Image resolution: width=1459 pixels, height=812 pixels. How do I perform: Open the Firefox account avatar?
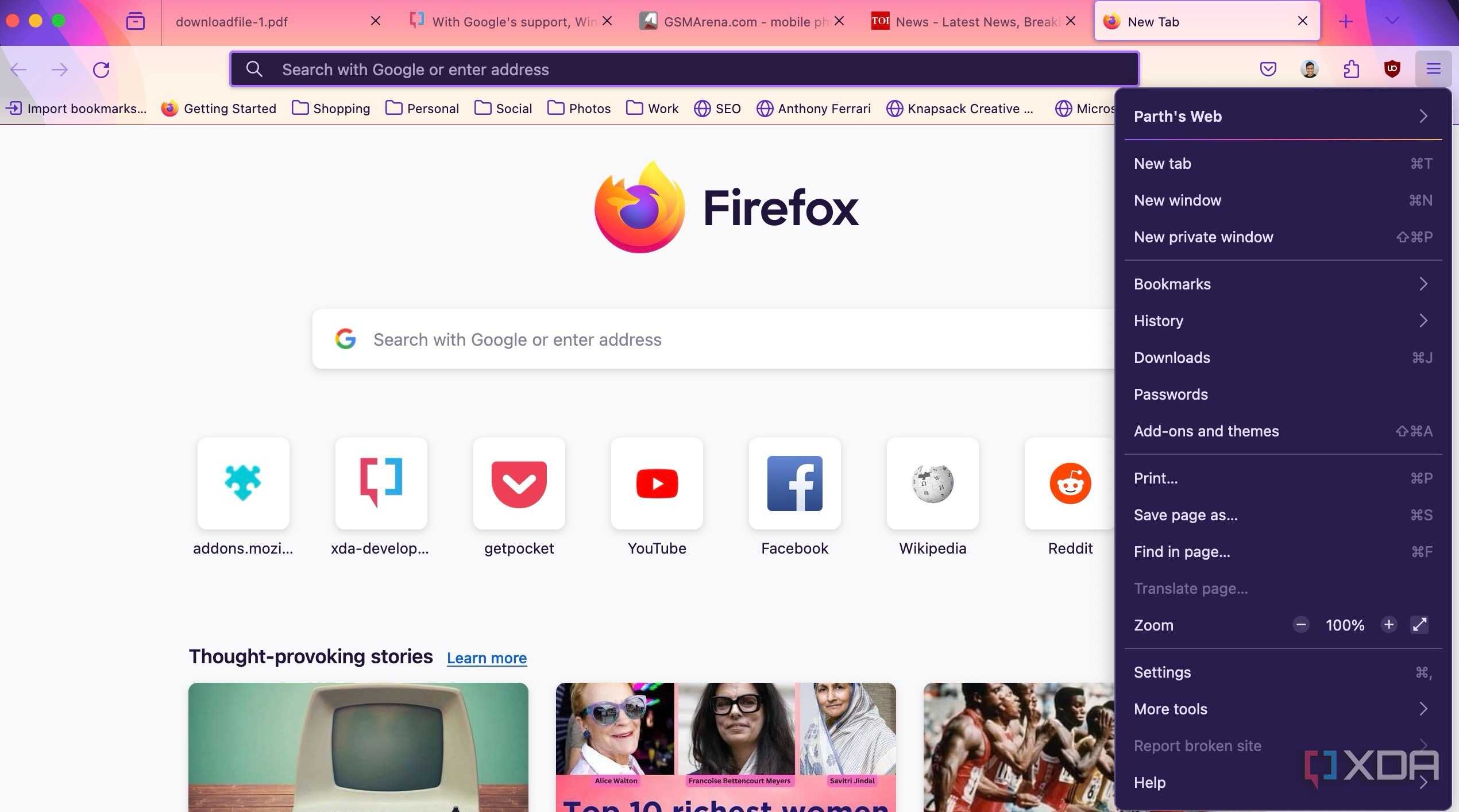pos(1310,69)
